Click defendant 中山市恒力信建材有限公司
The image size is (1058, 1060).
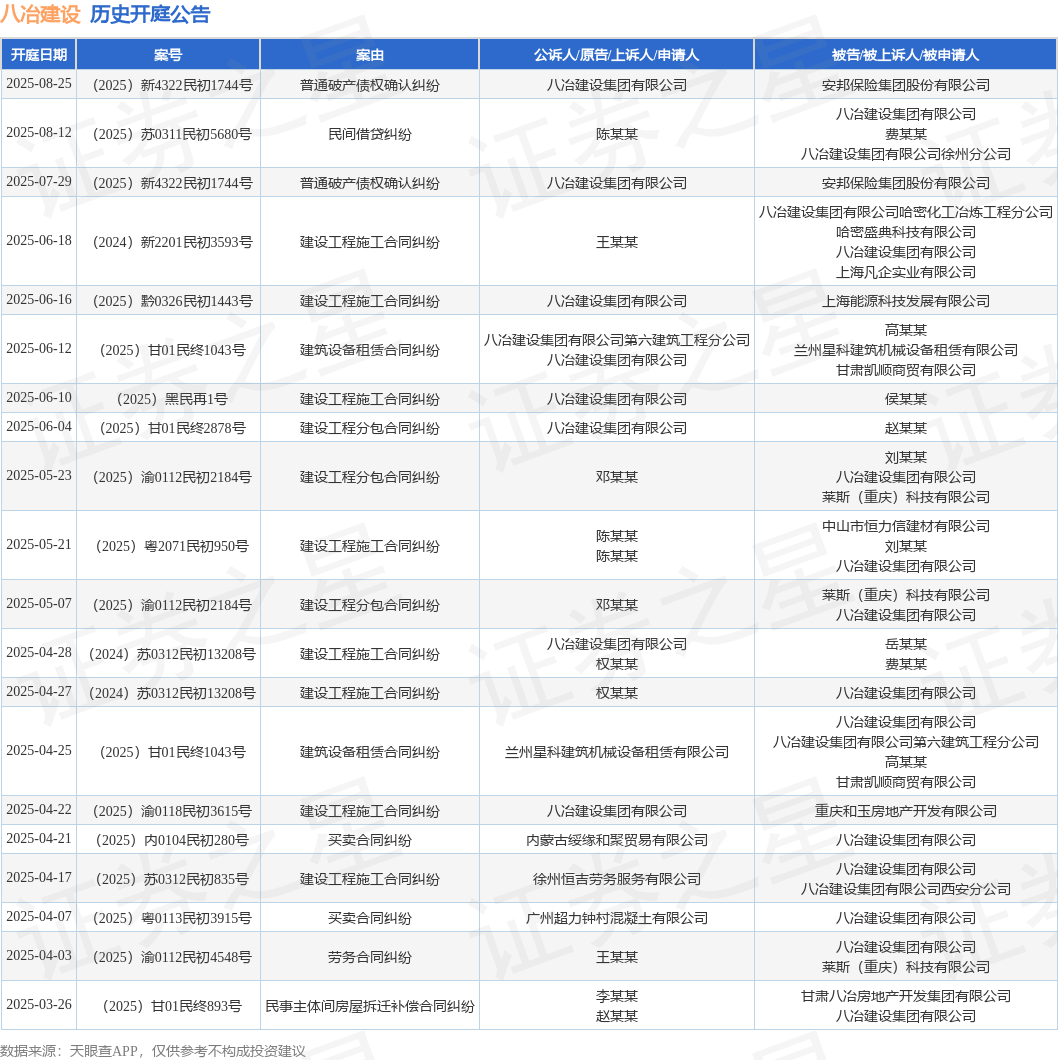pos(905,527)
